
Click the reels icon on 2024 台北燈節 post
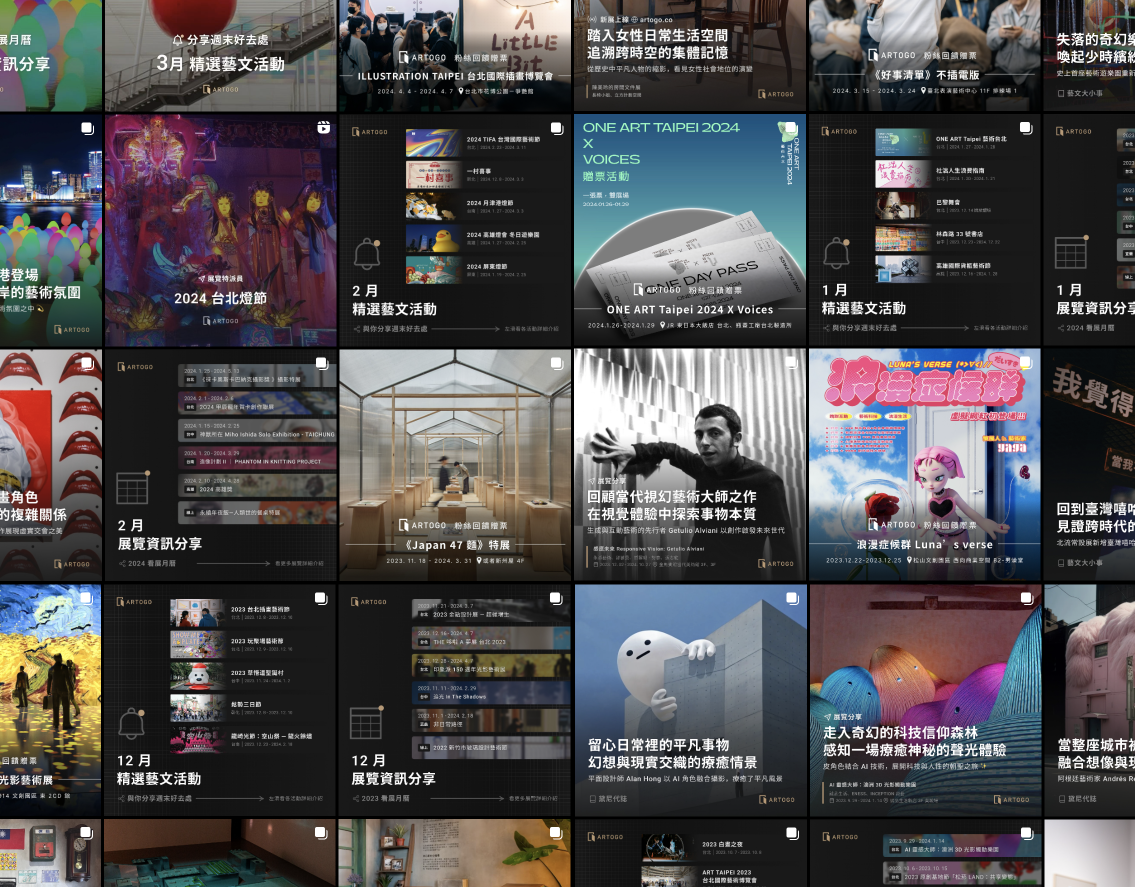[324, 128]
